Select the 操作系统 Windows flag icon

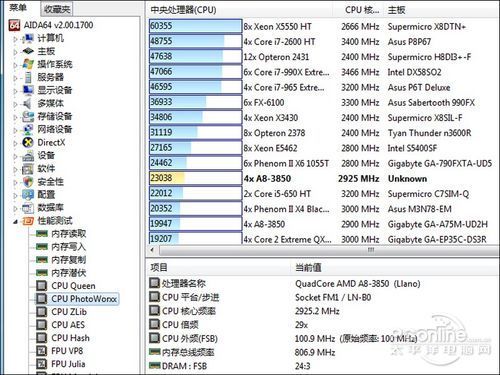[x=28, y=64]
